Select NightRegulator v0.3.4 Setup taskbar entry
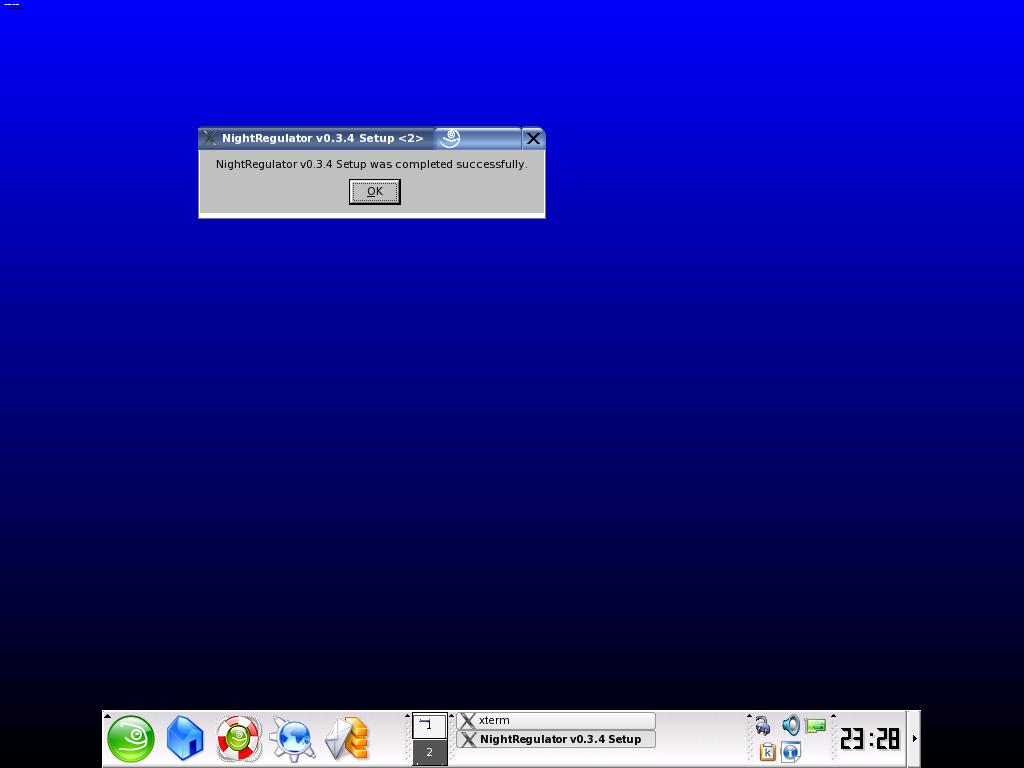This screenshot has height=768, width=1024. click(x=556, y=739)
